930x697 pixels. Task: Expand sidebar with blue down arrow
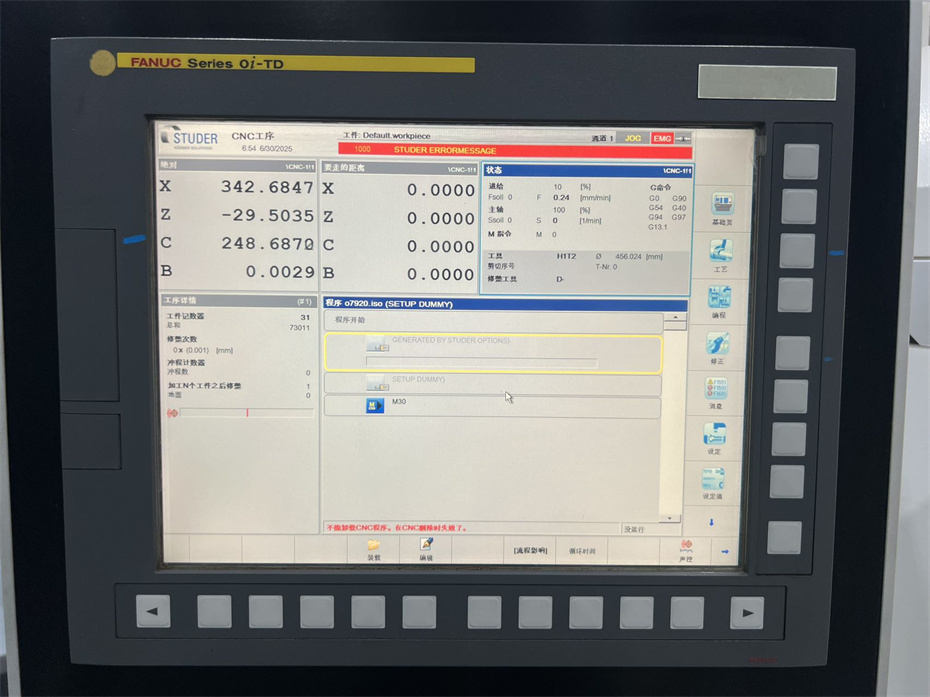click(711, 522)
